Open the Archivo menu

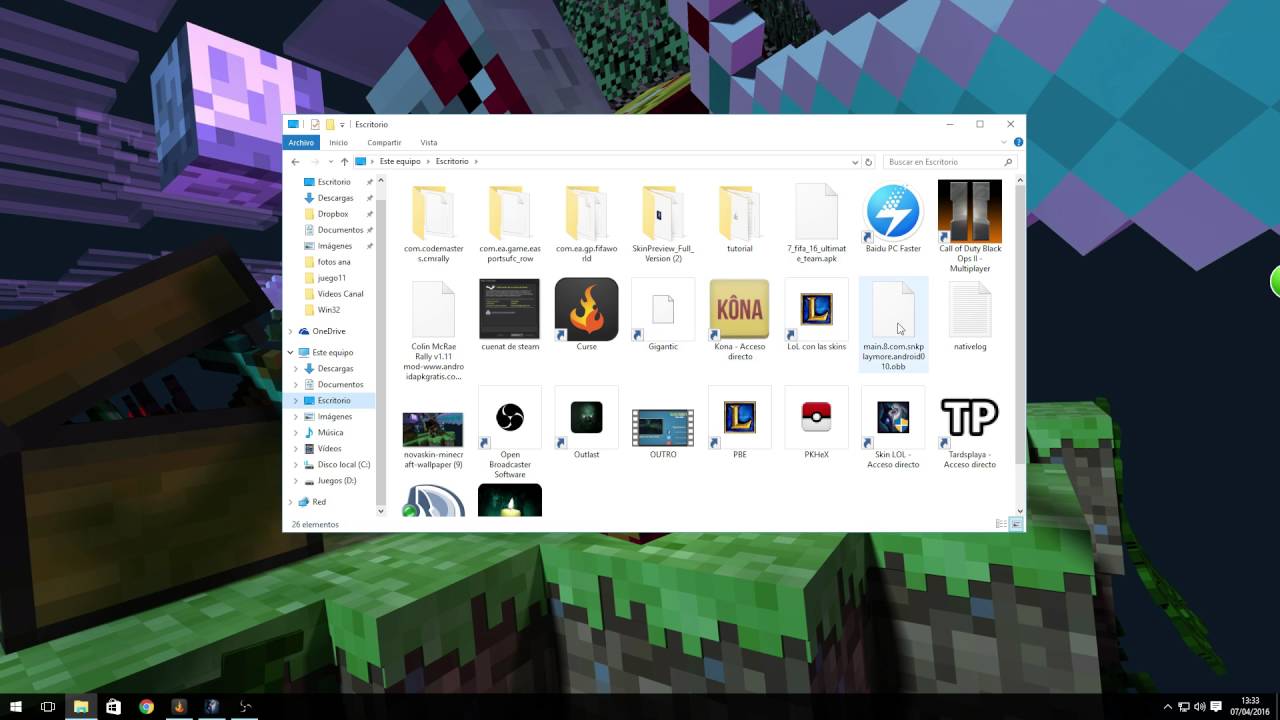[301, 143]
